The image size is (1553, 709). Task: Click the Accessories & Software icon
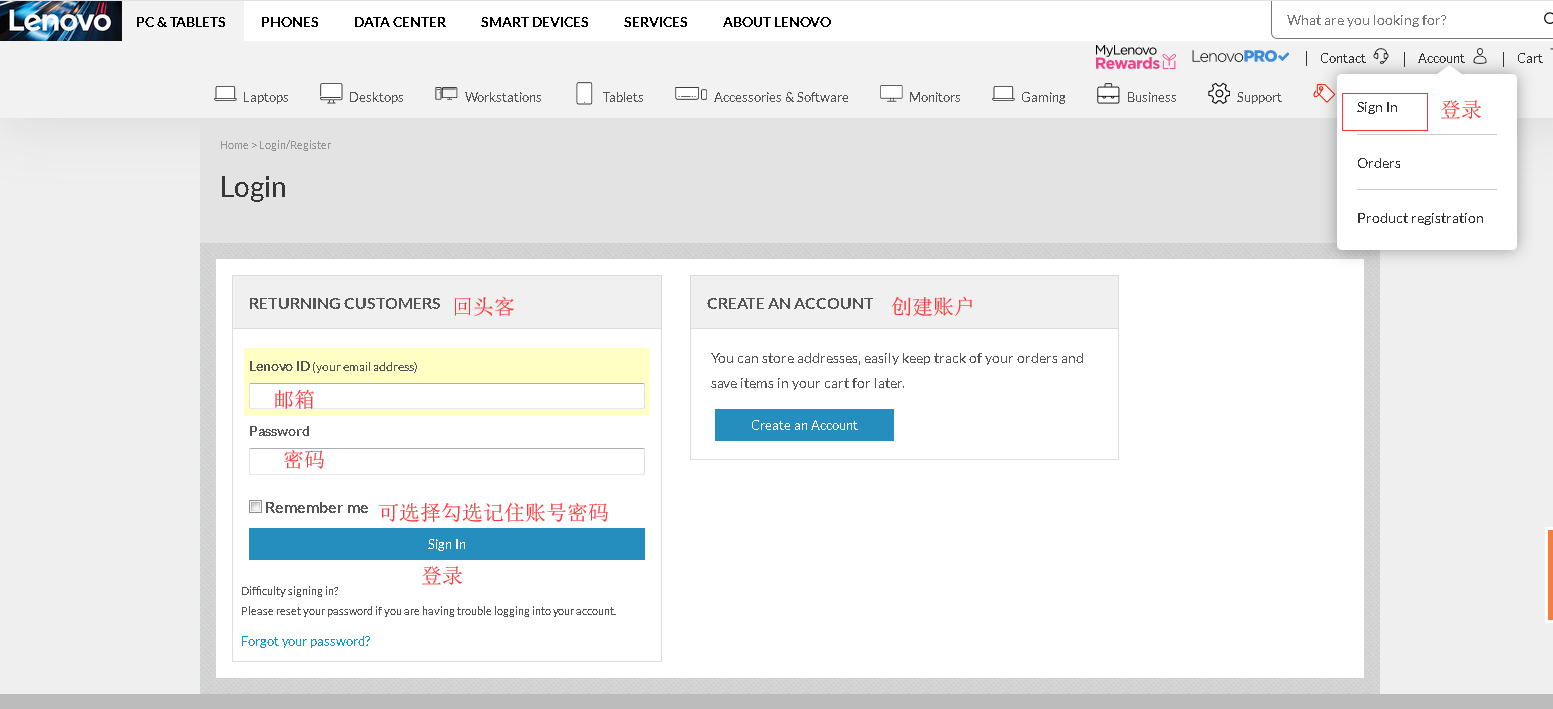coord(690,94)
